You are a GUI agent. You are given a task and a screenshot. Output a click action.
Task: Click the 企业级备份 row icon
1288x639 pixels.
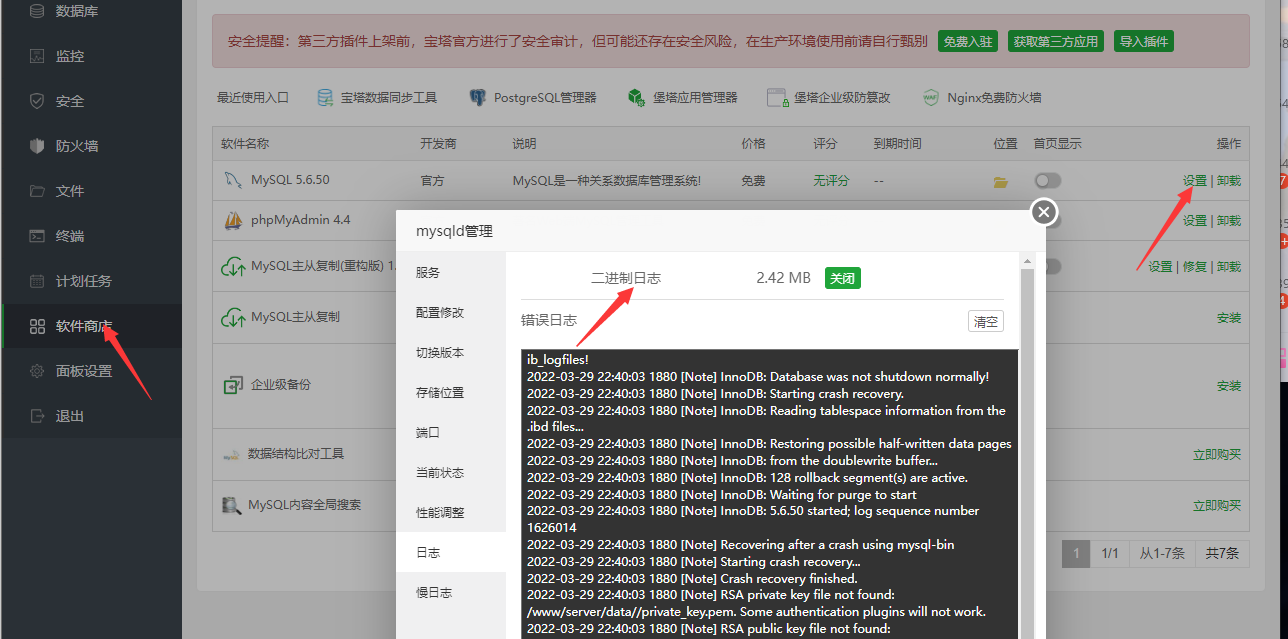point(233,385)
